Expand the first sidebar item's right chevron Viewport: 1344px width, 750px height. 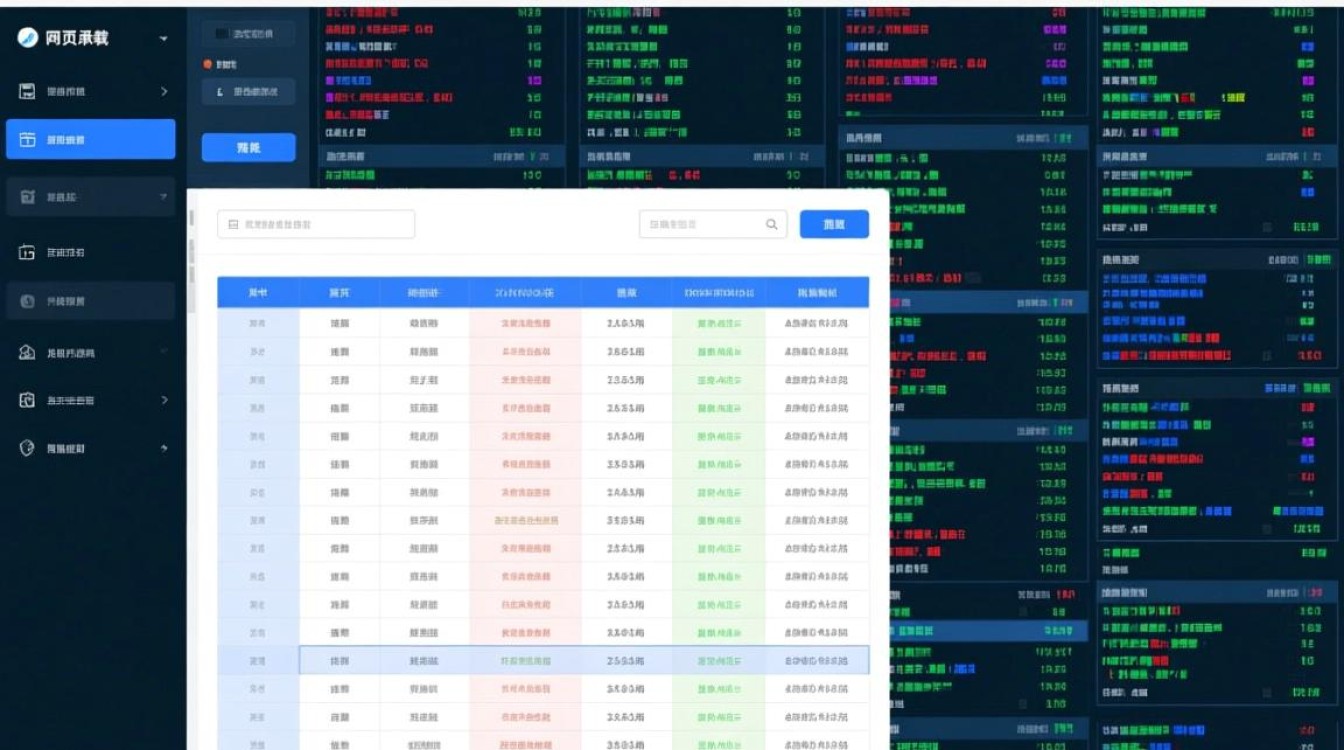coord(164,92)
